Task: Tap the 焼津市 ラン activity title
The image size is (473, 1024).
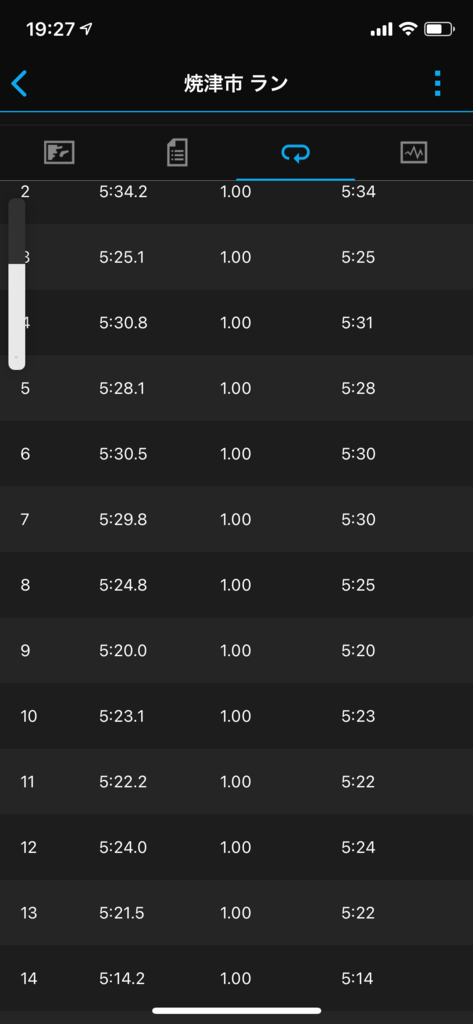Action: [x=236, y=84]
